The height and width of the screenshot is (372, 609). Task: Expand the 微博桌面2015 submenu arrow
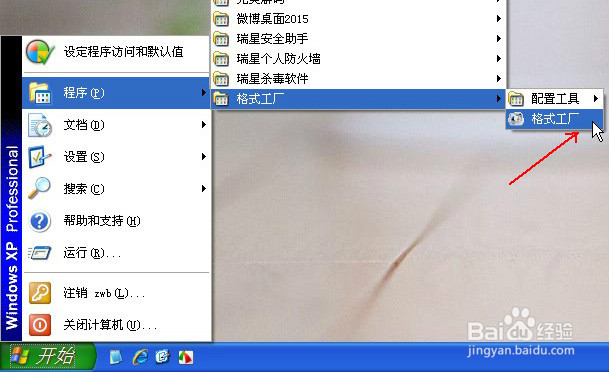pyautogui.click(x=499, y=19)
